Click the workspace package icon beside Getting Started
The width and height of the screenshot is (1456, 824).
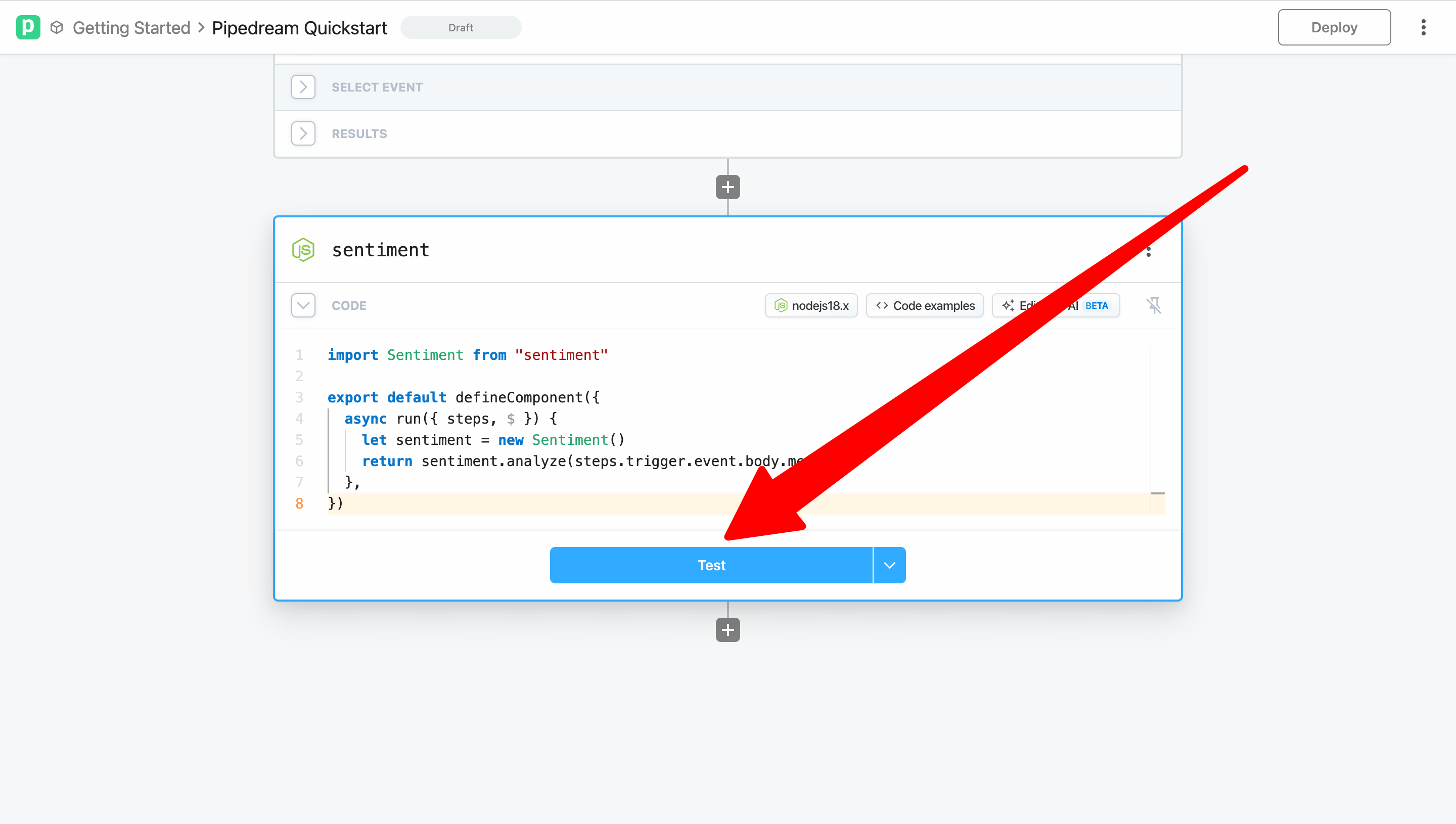(x=56, y=27)
